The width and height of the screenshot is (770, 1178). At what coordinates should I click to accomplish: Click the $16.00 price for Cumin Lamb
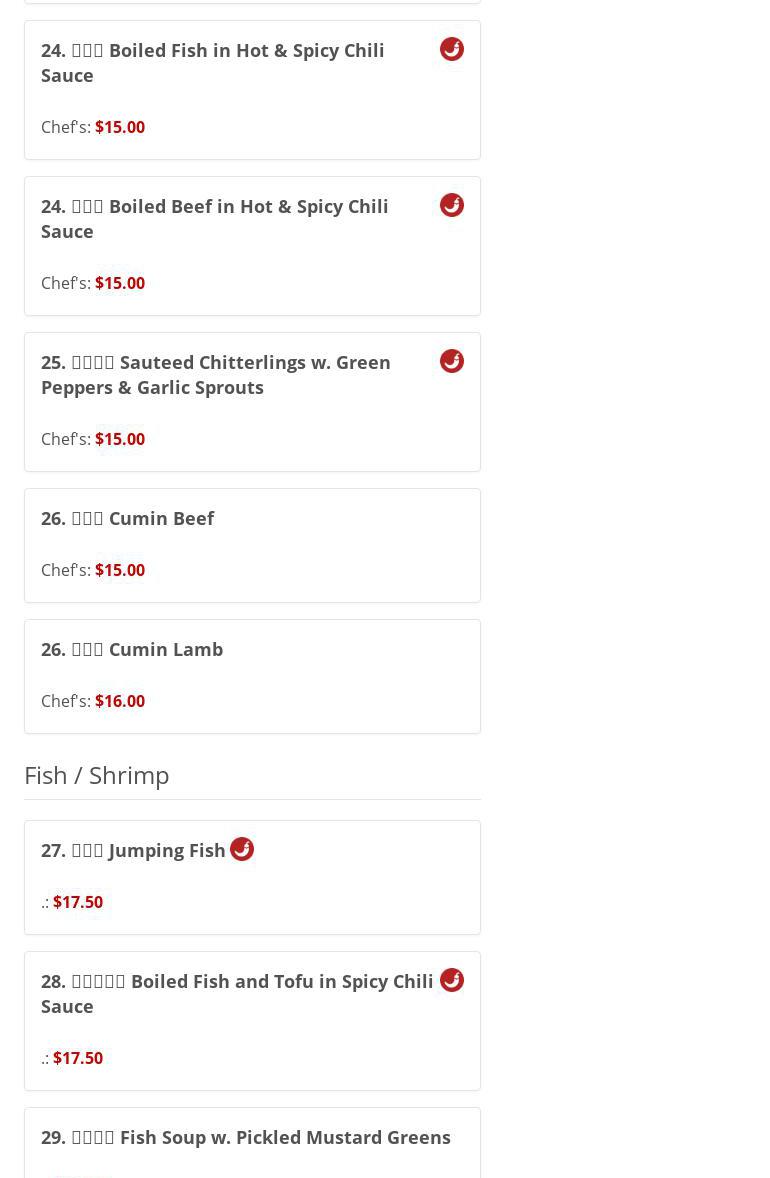coord(120,701)
